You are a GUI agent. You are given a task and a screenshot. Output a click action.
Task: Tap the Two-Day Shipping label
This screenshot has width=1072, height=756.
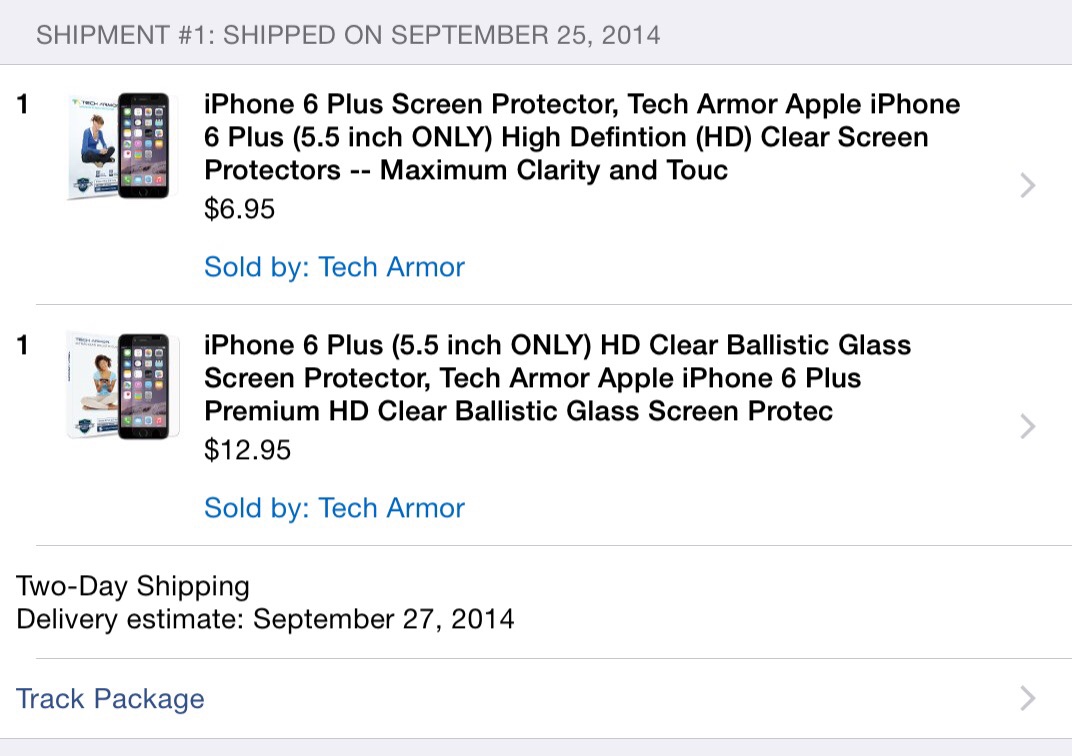click(133, 586)
